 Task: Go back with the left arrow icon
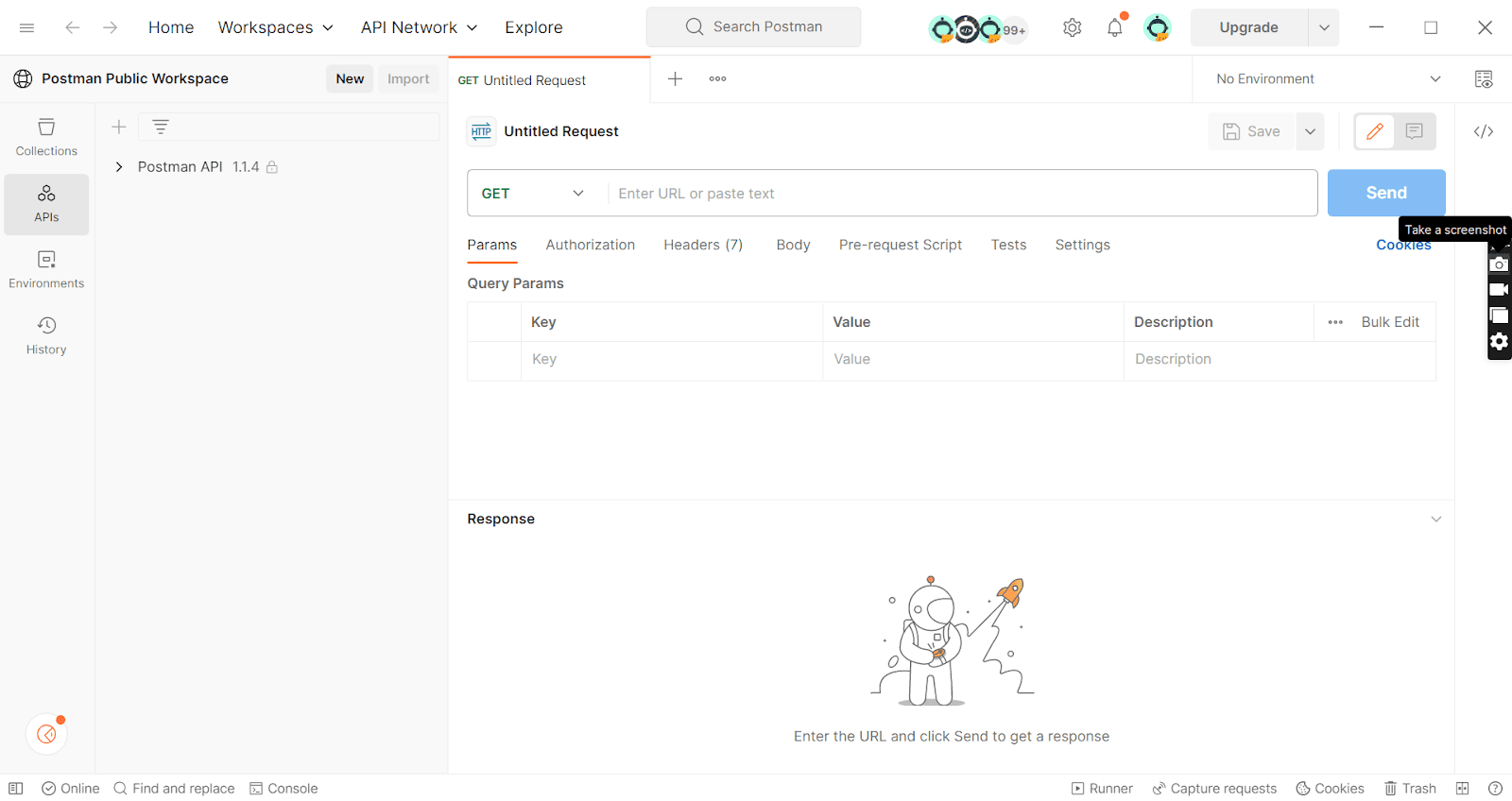(72, 27)
